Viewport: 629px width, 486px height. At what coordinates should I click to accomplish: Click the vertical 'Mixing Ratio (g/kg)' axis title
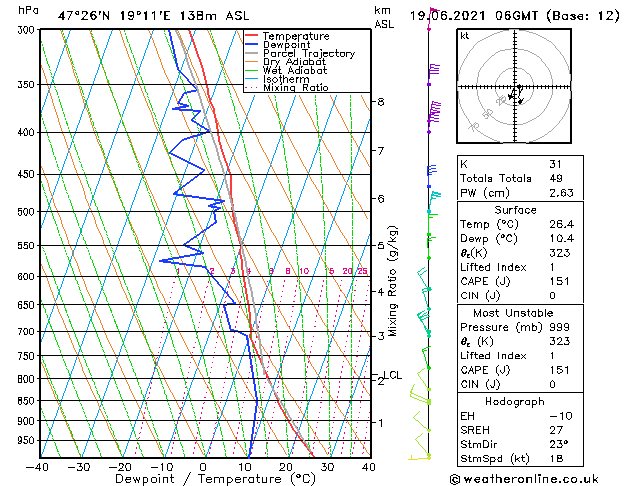393,281
